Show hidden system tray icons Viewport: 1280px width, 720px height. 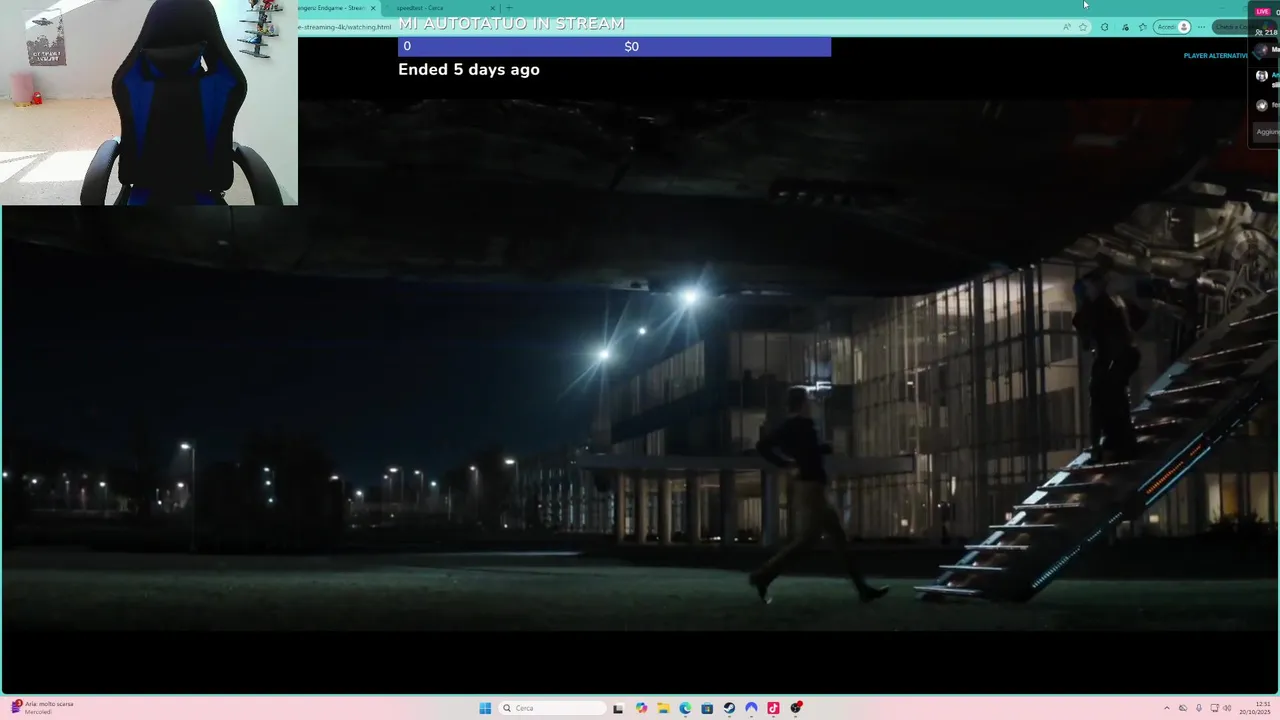pos(1167,708)
